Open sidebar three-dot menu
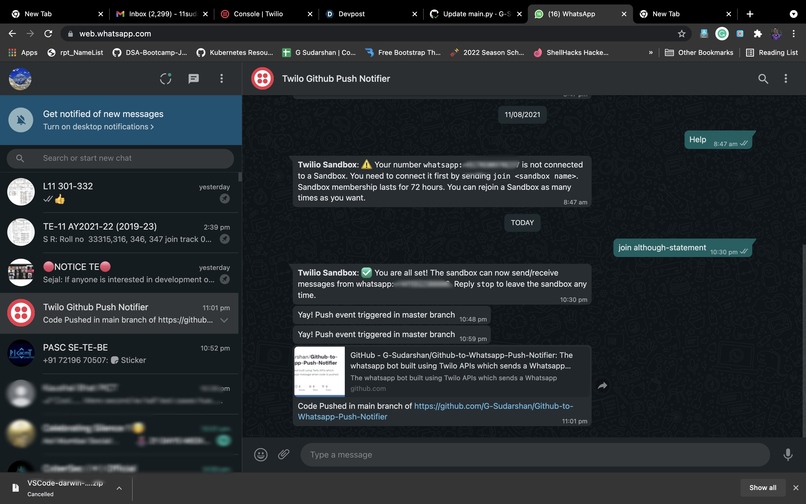The height and width of the screenshot is (504, 806). pos(222,79)
